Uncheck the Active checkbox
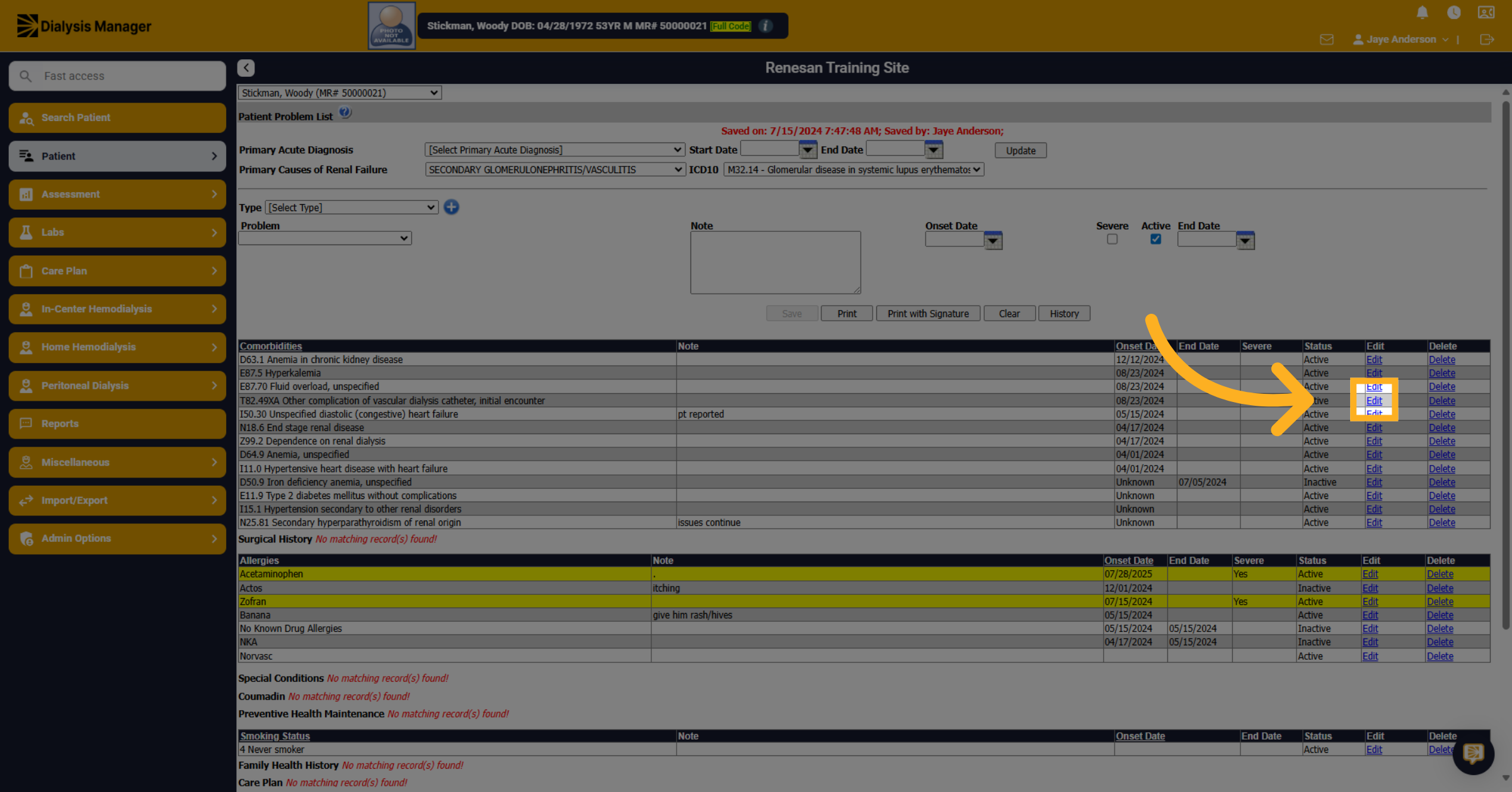This screenshot has width=1512, height=792. [x=1155, y=239]
